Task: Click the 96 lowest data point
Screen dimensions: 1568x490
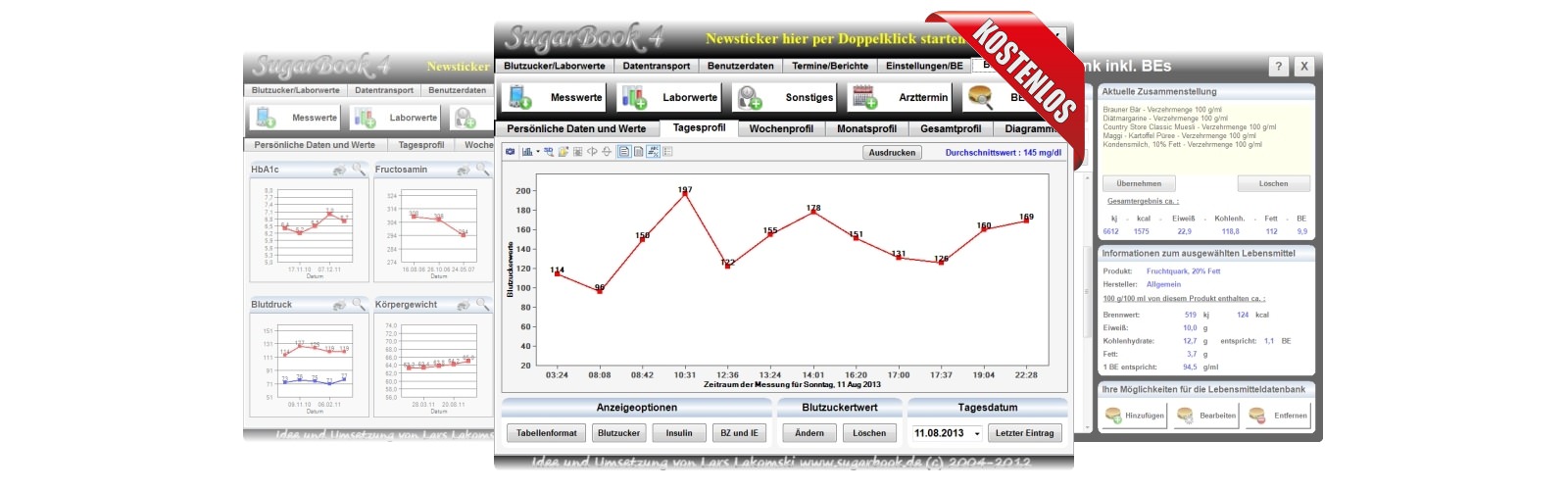Action: click(x=600, y=290)
